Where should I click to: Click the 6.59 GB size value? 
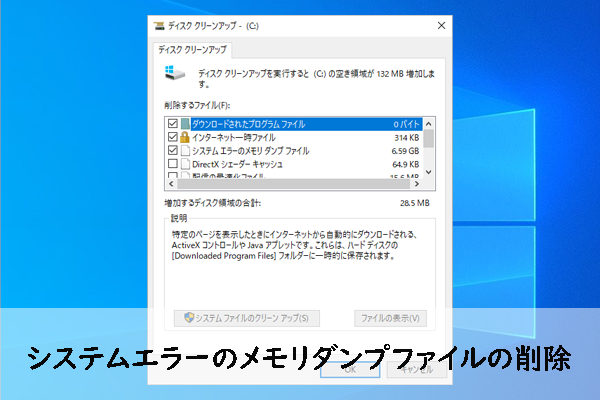405,151
